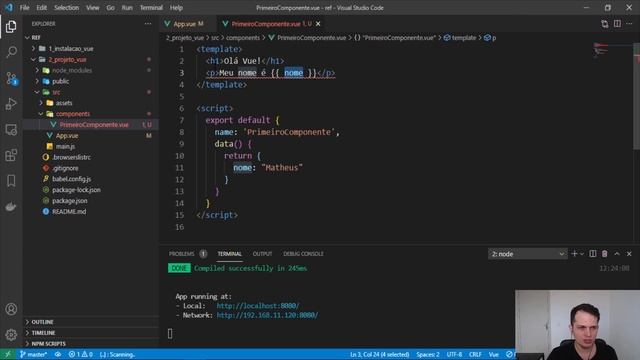Viewport: 640px width, 360px height.
Task: Switch to the OUTPUT panel tab
Action: (262, 254)
